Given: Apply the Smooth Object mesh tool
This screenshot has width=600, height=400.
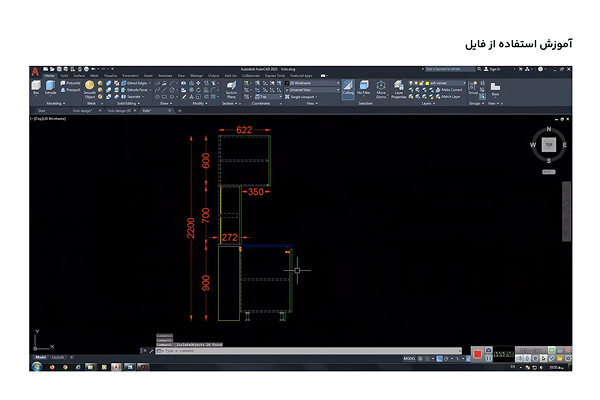Looking at the screenshot, I should pyautogui.click(x=90, y=90).
